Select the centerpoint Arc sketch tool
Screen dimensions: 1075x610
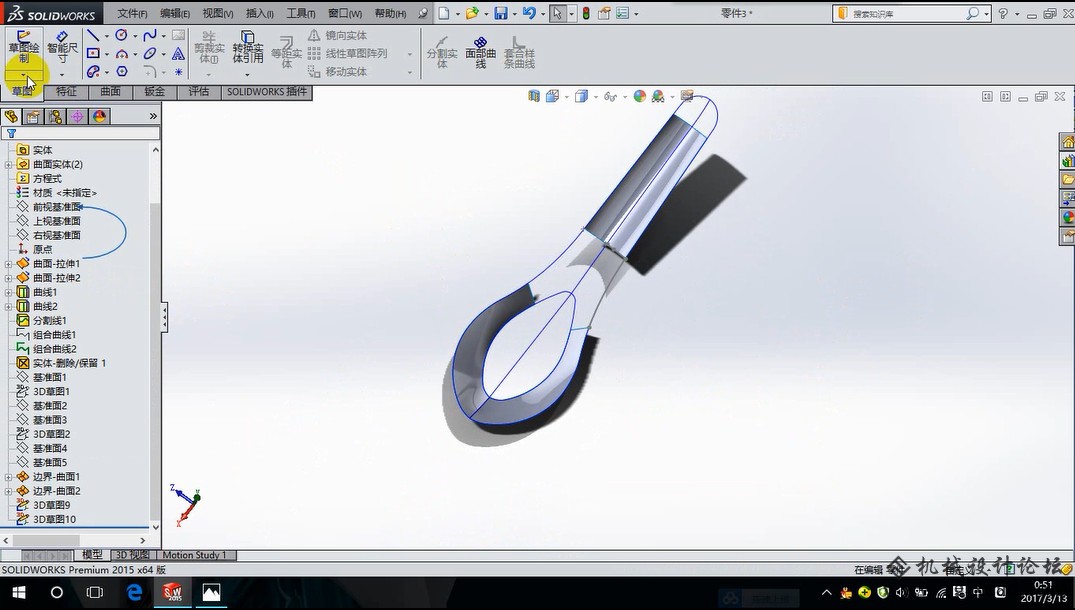[x=121, y=53]
